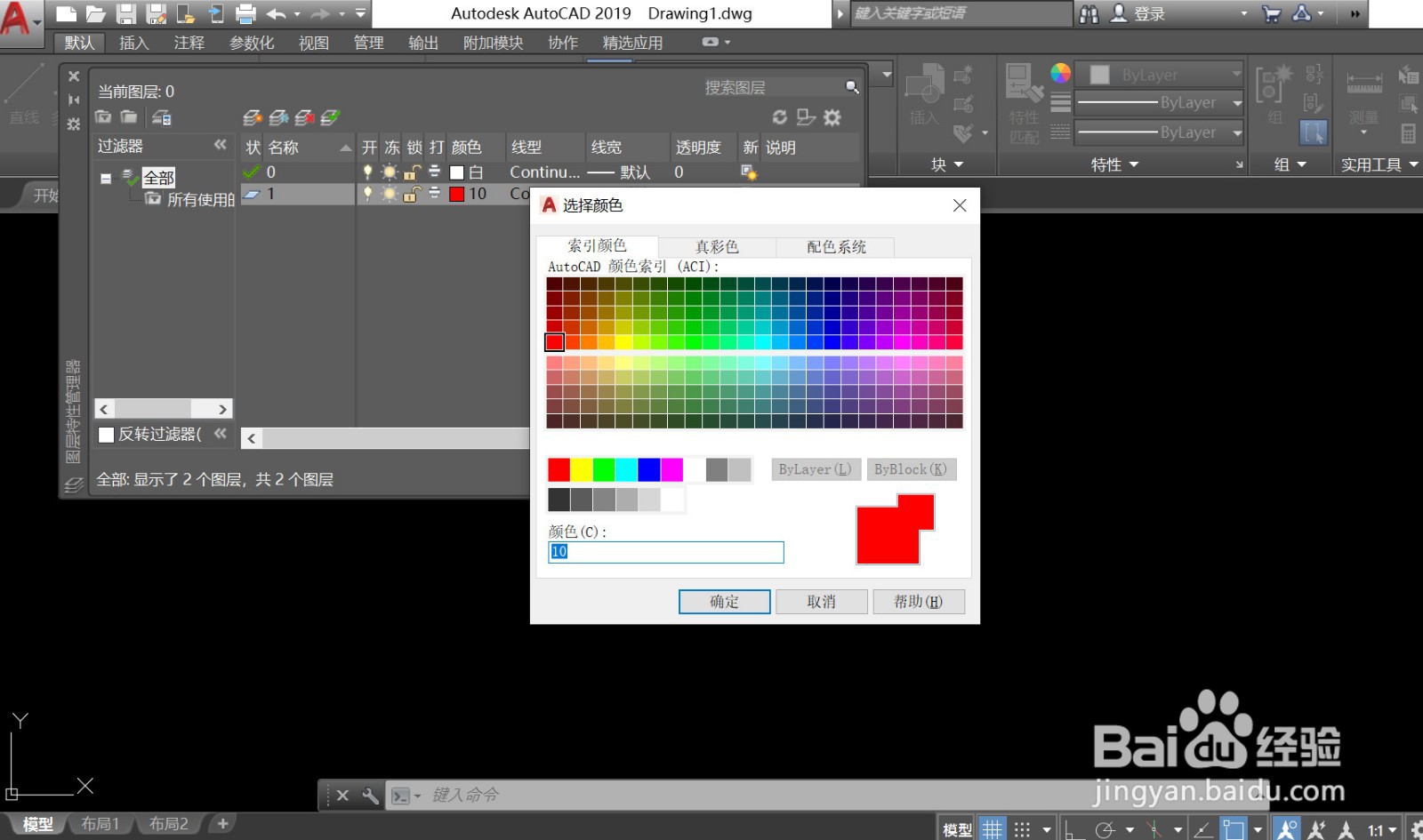Click the search layer text box
This screenshot has height=840, width=1423.
click(772, 87)
